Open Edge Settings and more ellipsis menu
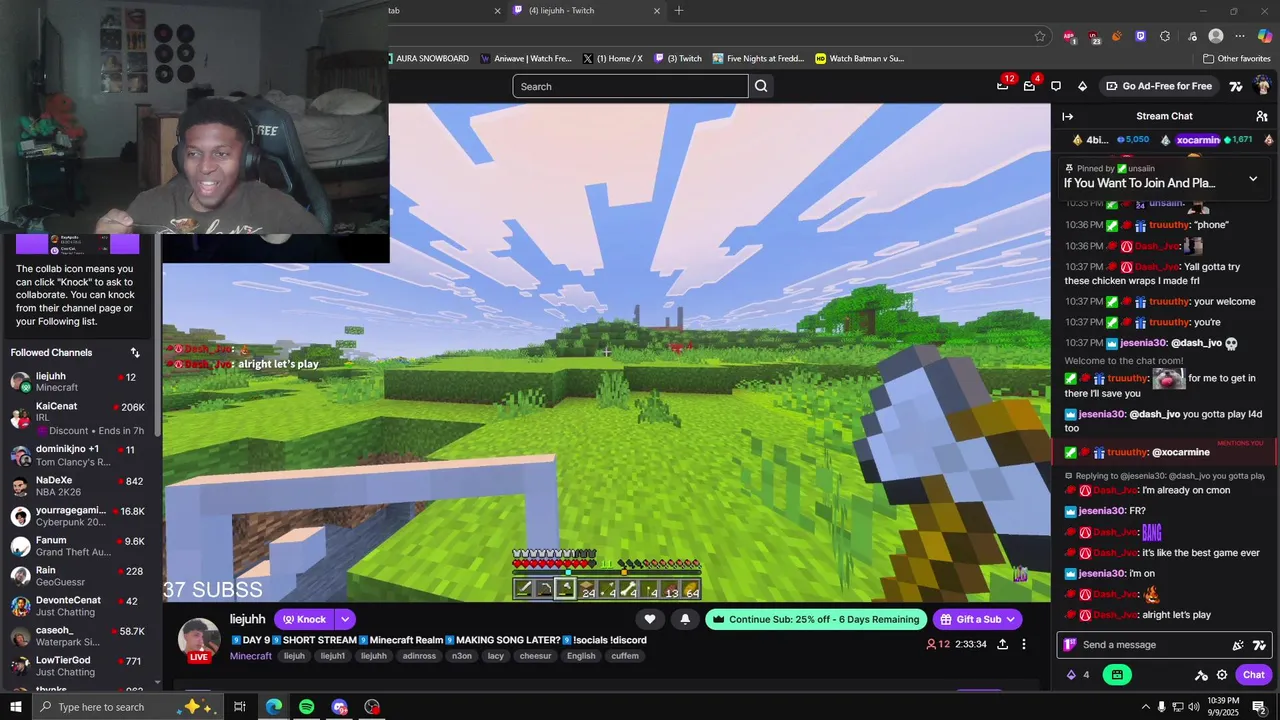The width and height of the screenshot is (1280, 720). pos(1240,36)
